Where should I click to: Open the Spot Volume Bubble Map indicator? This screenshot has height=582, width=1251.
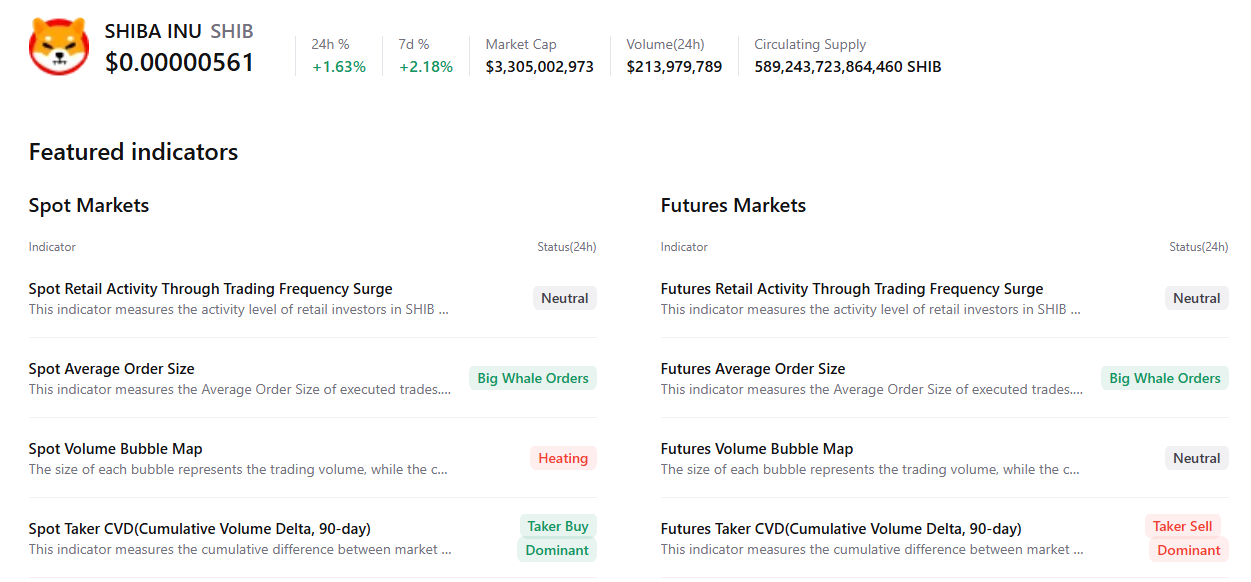click(x=116, y=449)
